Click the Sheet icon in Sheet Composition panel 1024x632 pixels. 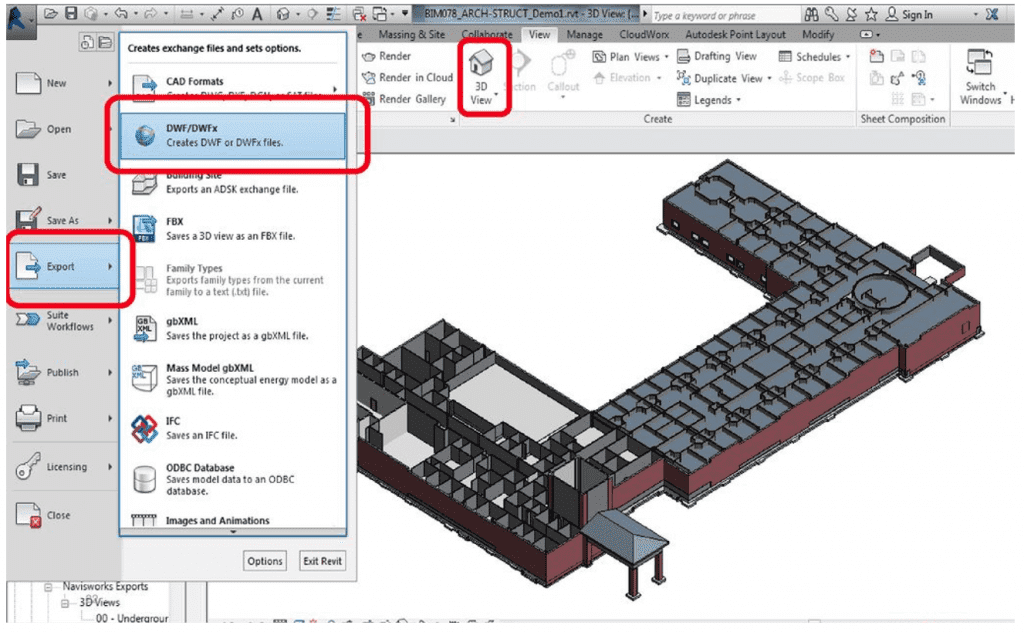pos(876,57)
